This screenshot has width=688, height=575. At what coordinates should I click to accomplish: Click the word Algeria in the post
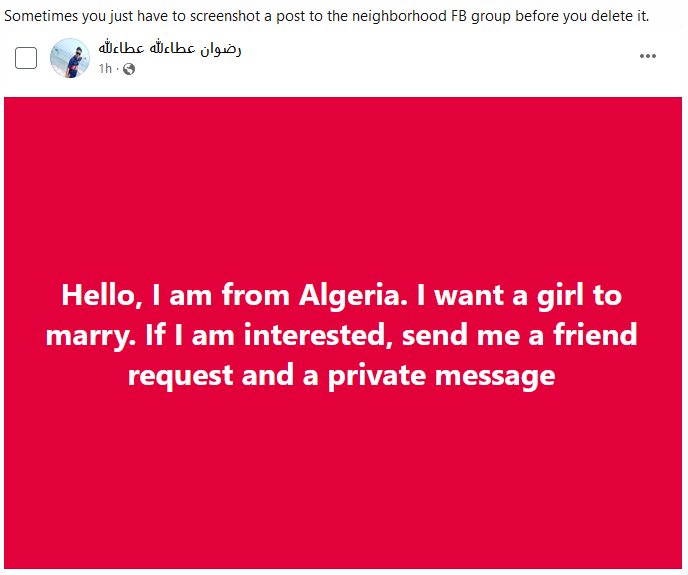[x=353, y=295]
